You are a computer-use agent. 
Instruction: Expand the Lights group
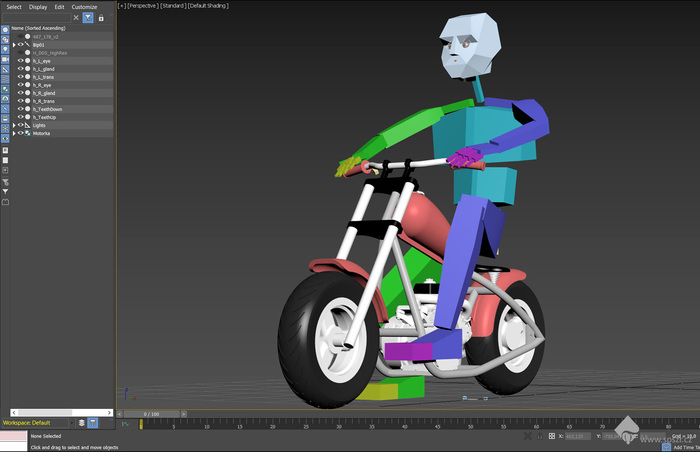[14, 126]
